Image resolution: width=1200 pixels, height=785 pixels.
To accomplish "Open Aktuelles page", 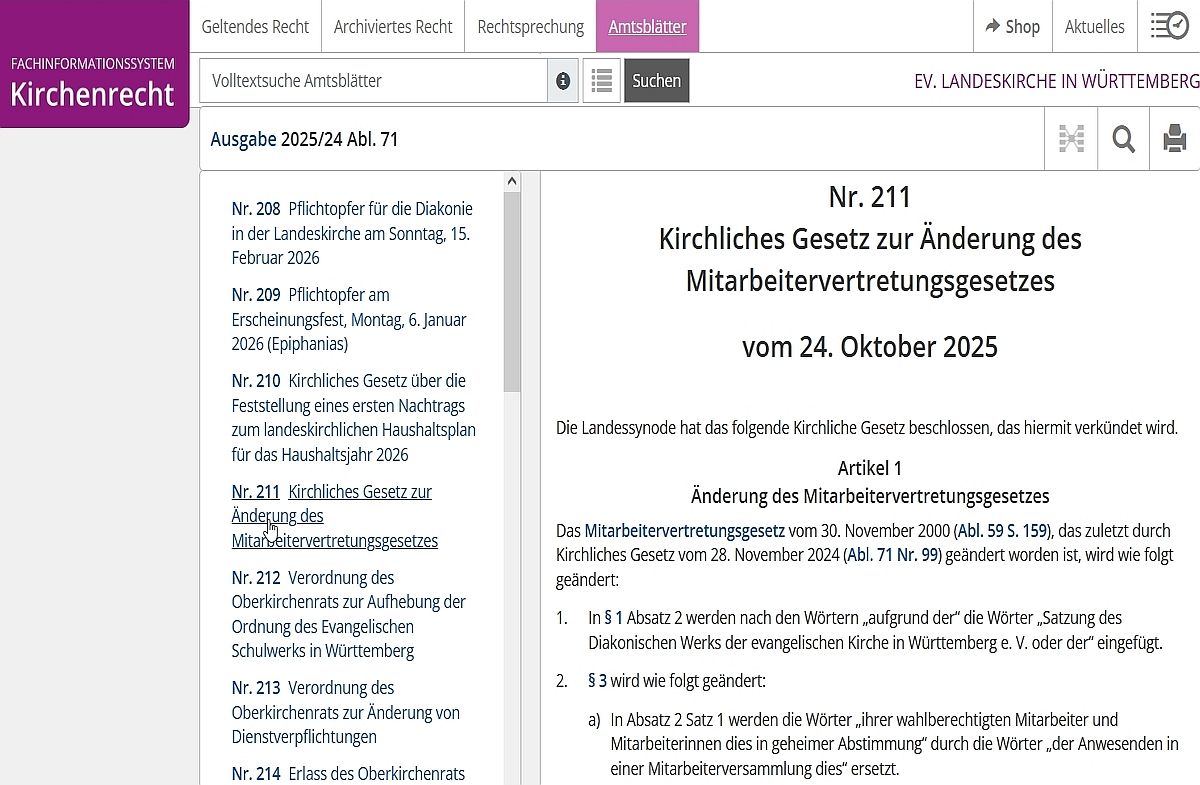I will coord(1094,27).
